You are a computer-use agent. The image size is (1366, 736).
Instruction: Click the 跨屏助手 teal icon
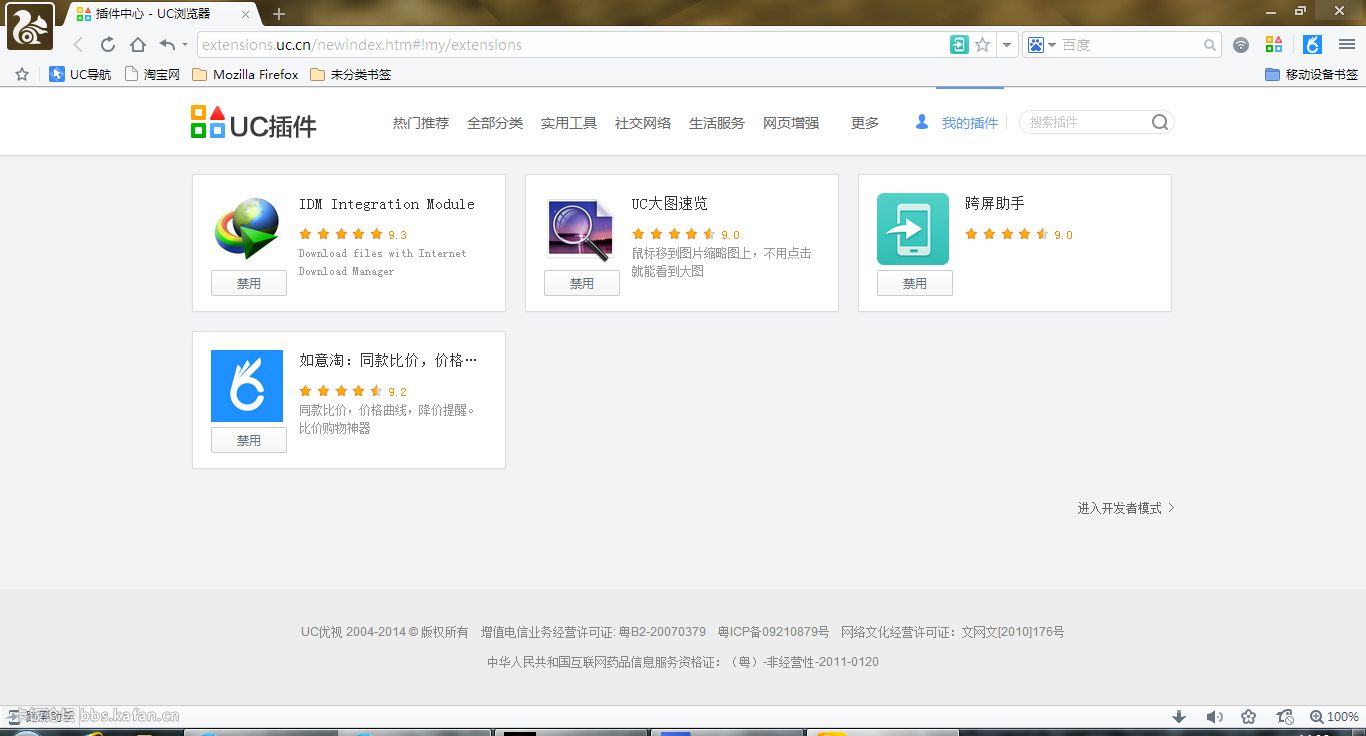click(913, 229)
